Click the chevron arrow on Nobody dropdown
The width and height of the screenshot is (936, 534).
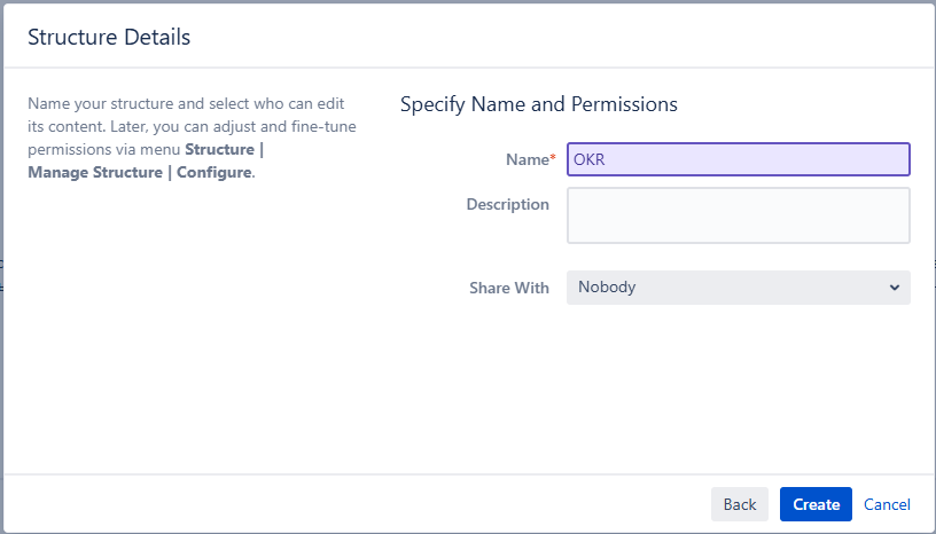(894, 288)
